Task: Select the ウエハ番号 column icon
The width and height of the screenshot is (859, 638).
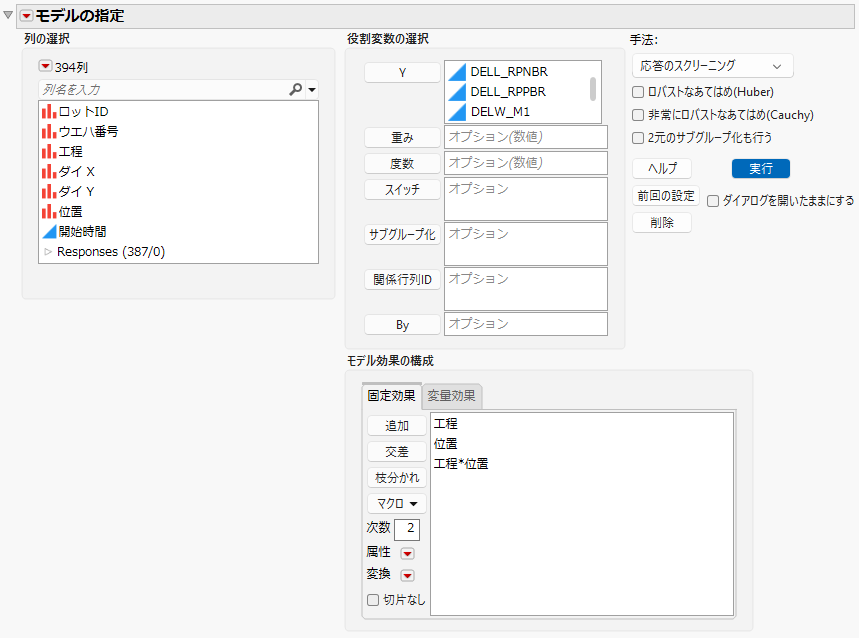Action: click(49, 131)
